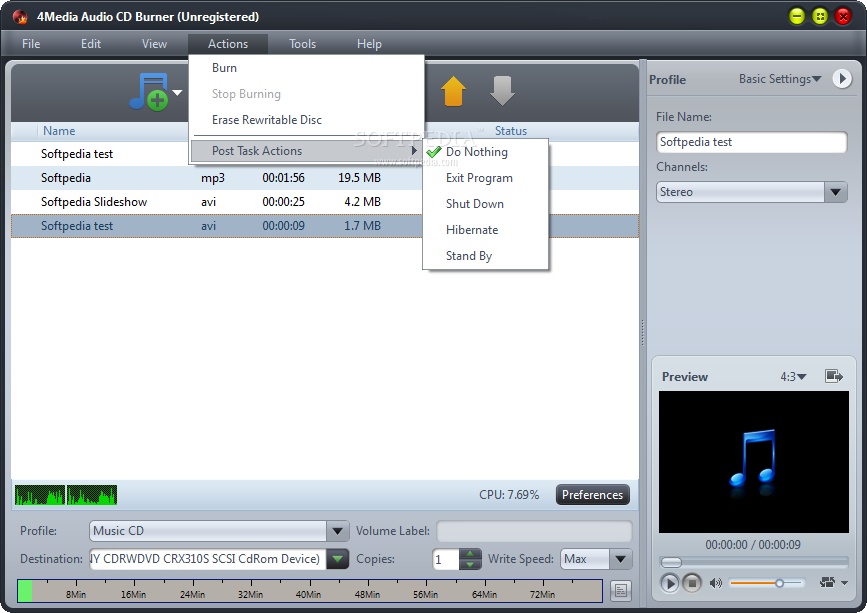This screenshot has height=613, width=867.
Task: Open the player mode switch icon
Action: (x=827, y=582)
